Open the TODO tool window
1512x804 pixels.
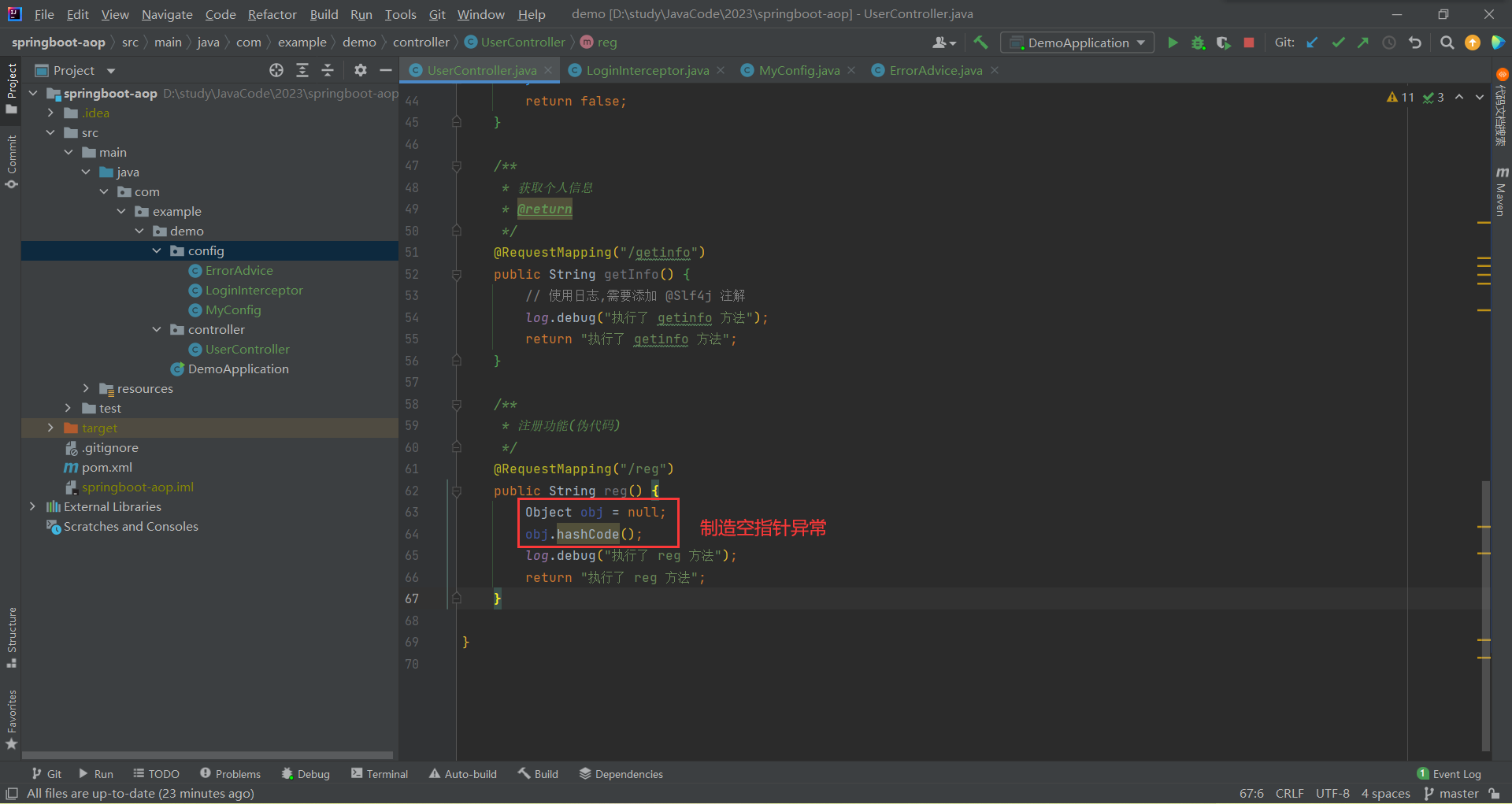[x=157, y=774]
